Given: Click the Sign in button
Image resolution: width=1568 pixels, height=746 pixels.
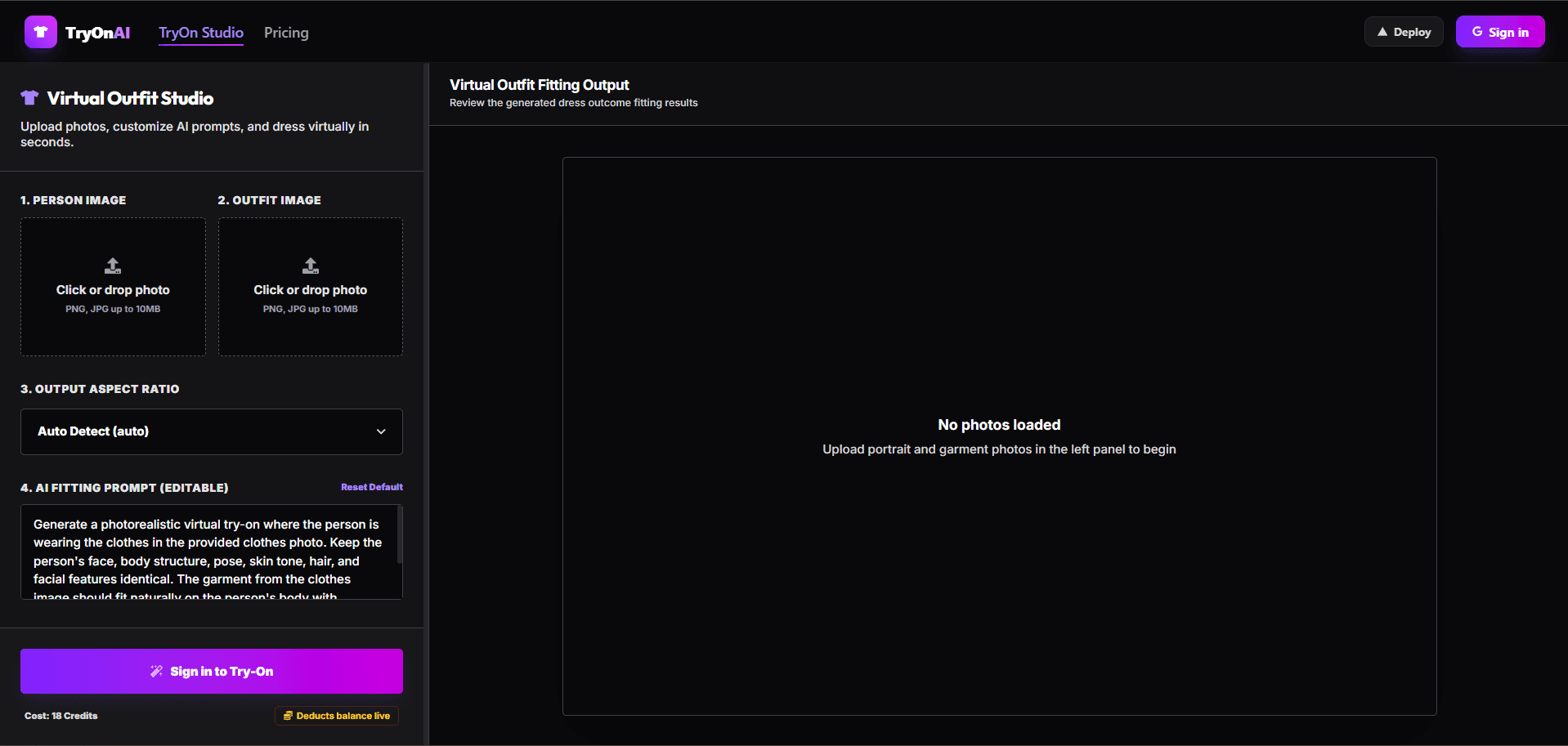Looking at the screenshot, I should (x=1500, y=32).
